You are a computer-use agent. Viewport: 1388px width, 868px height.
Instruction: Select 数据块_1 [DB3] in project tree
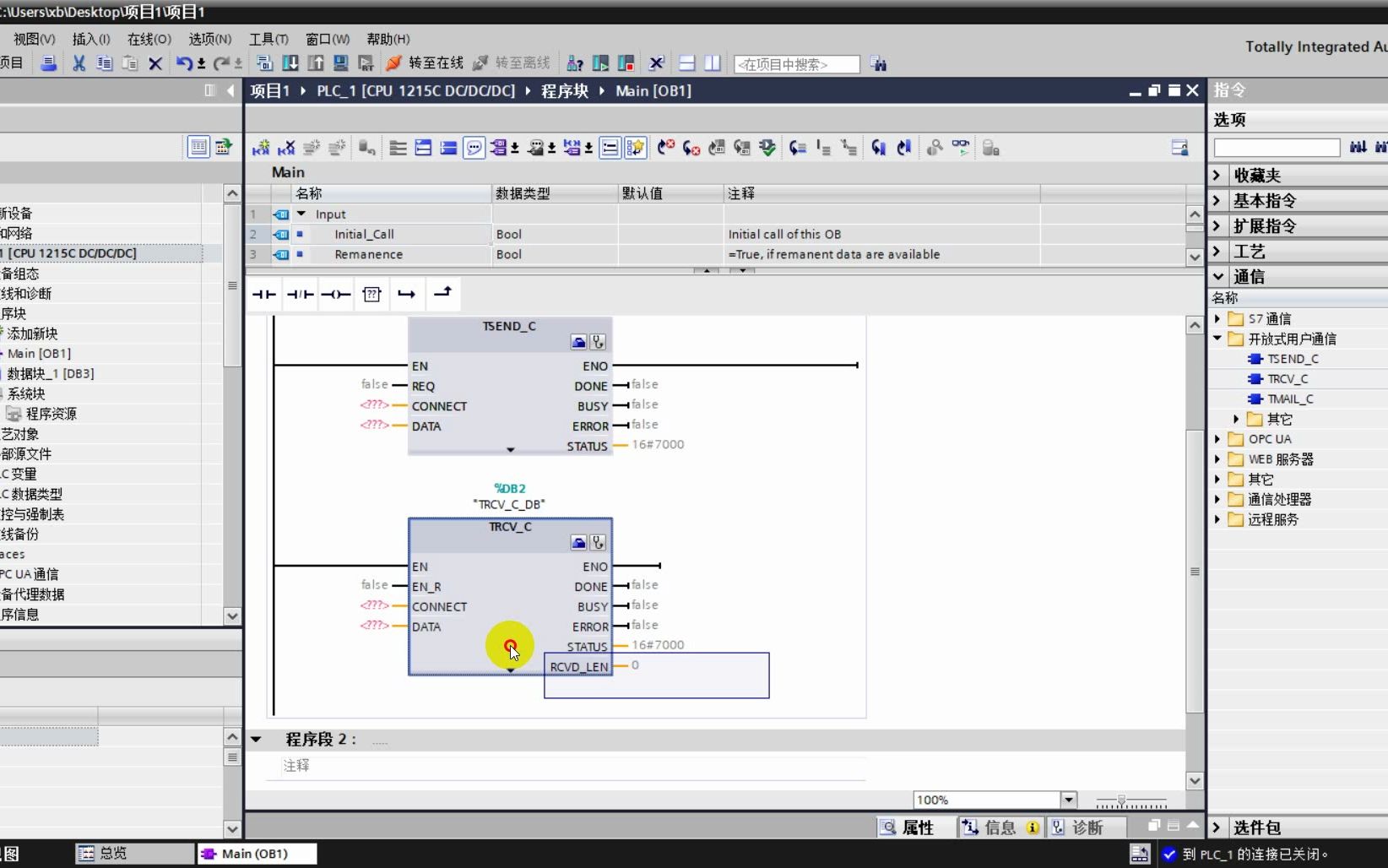pos(51,373)
